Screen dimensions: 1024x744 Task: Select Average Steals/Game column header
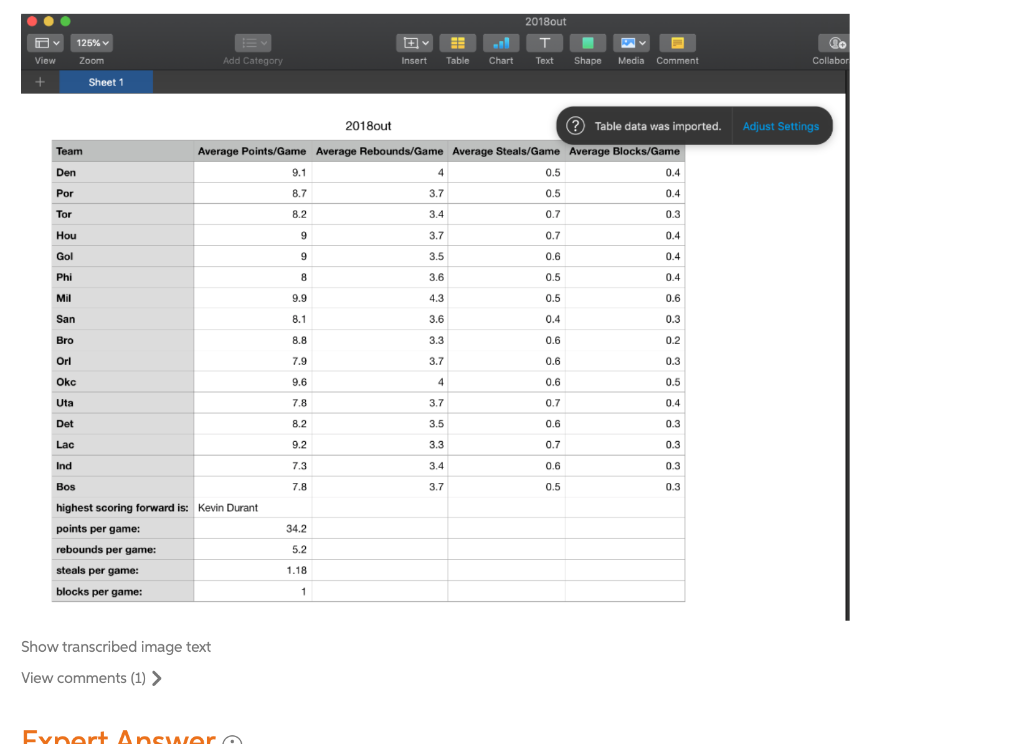point(506,151)
